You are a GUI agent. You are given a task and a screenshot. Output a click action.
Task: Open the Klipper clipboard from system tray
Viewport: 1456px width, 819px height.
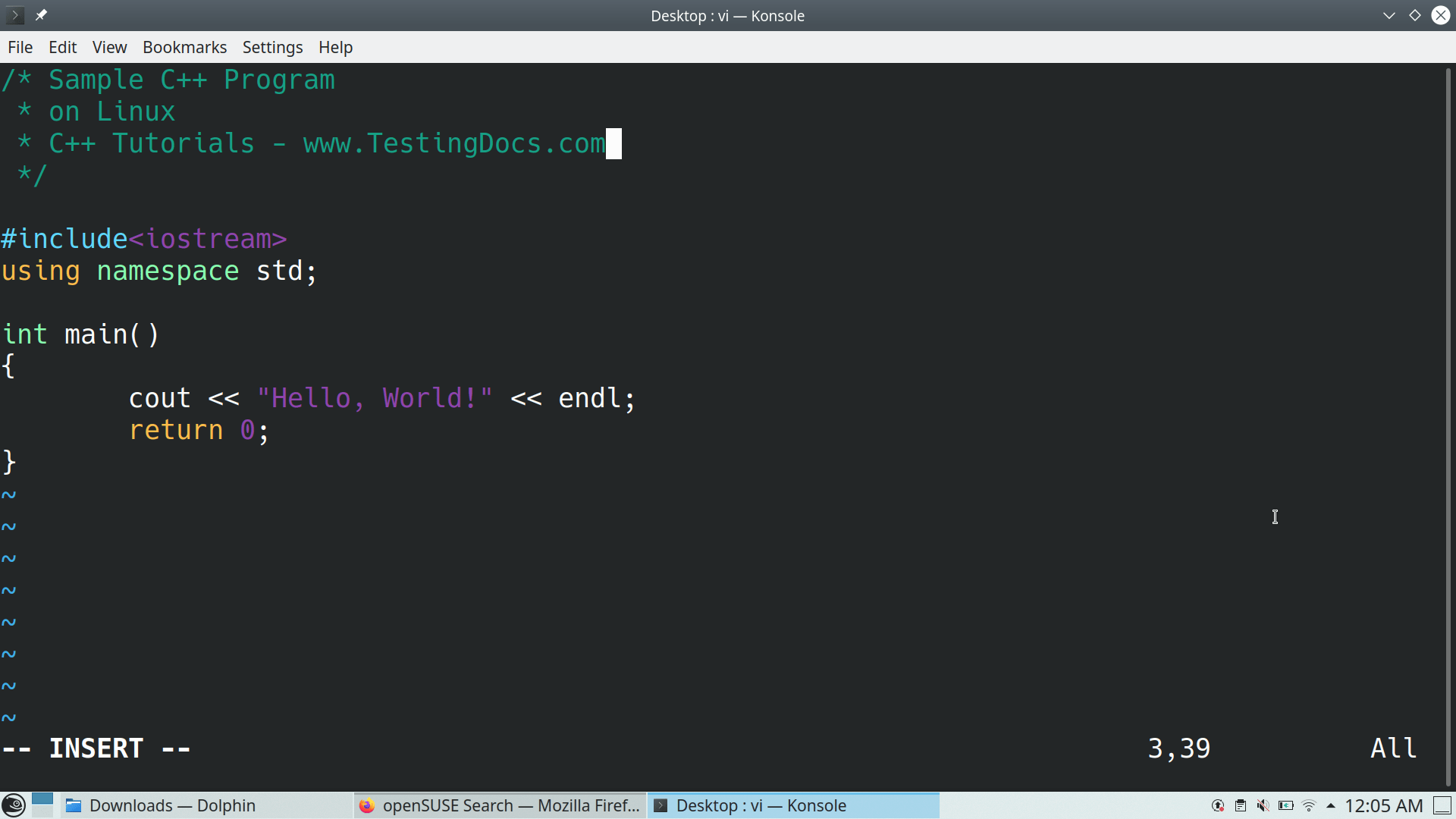point(1241,805)
